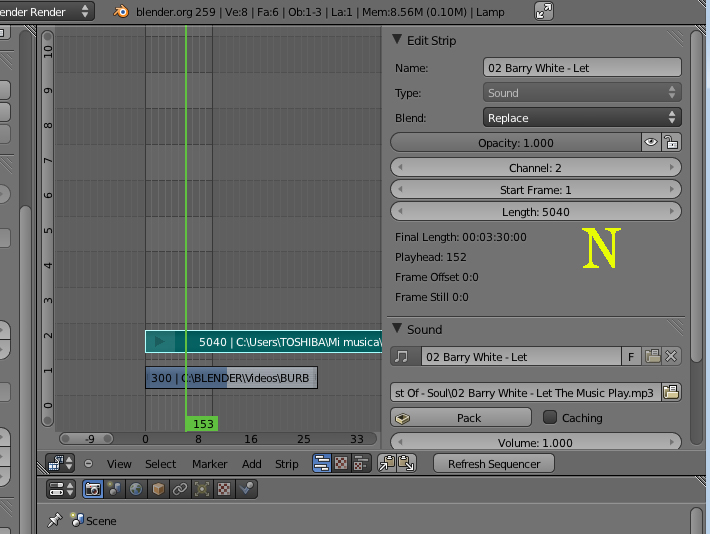Click the sequencer vertical channel scrollbar

pos(48,228)
